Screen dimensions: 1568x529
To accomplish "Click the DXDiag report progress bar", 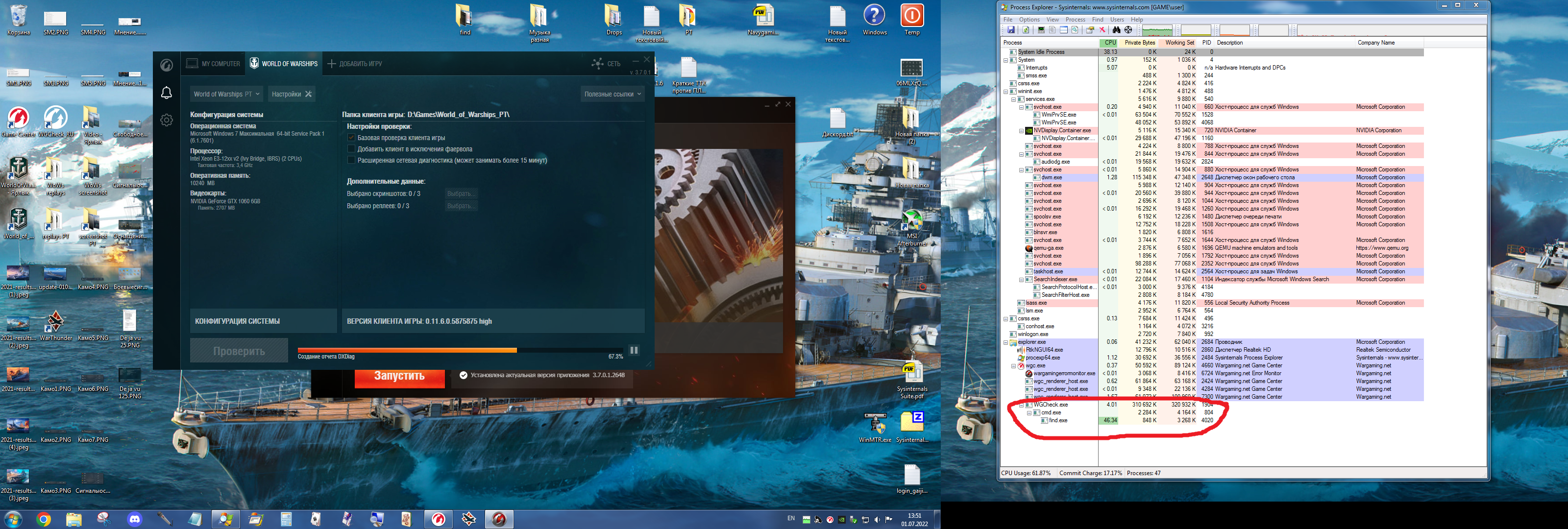I will (460, 350).
